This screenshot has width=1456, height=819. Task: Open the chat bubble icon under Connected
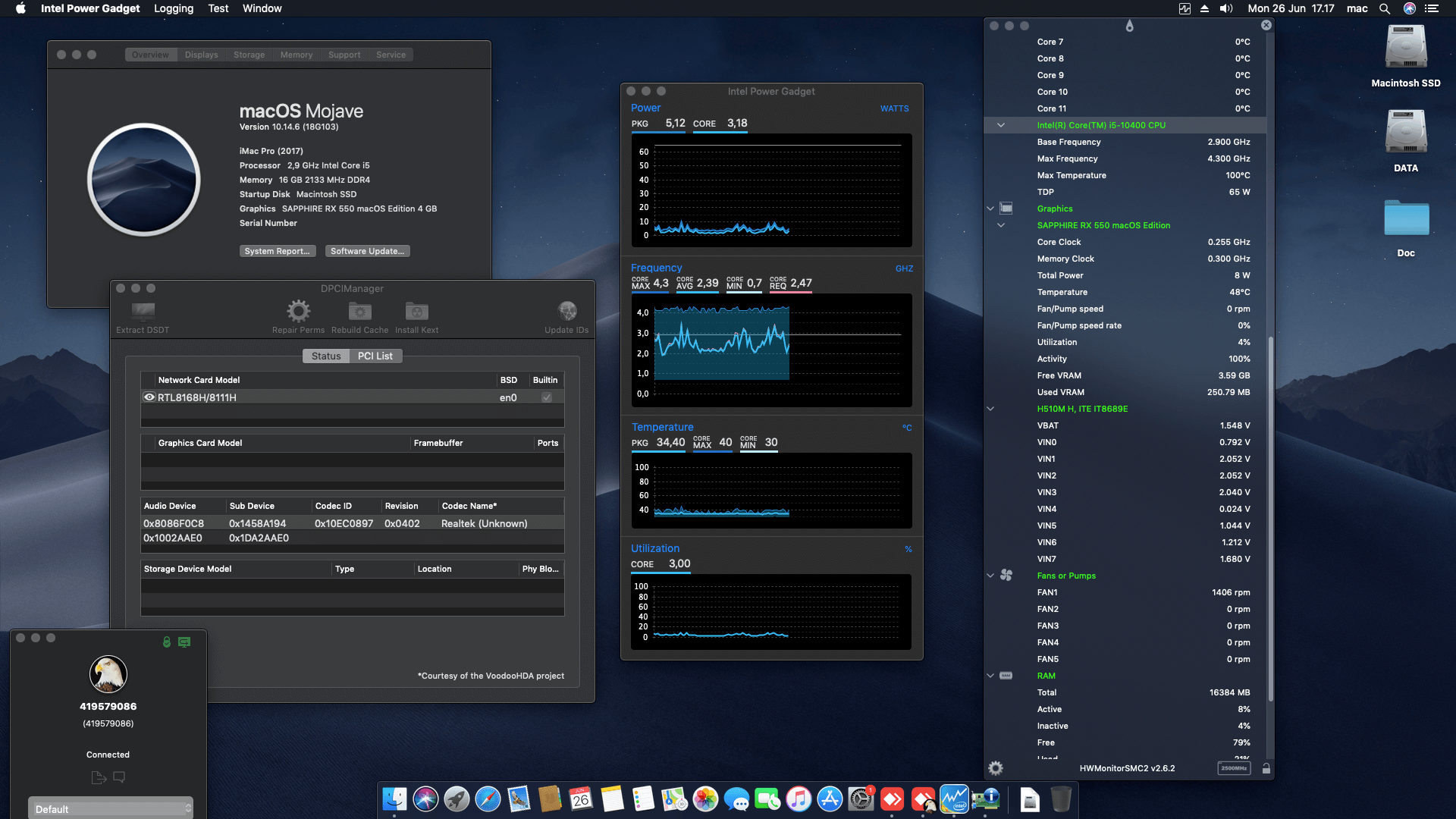[119, 777]
